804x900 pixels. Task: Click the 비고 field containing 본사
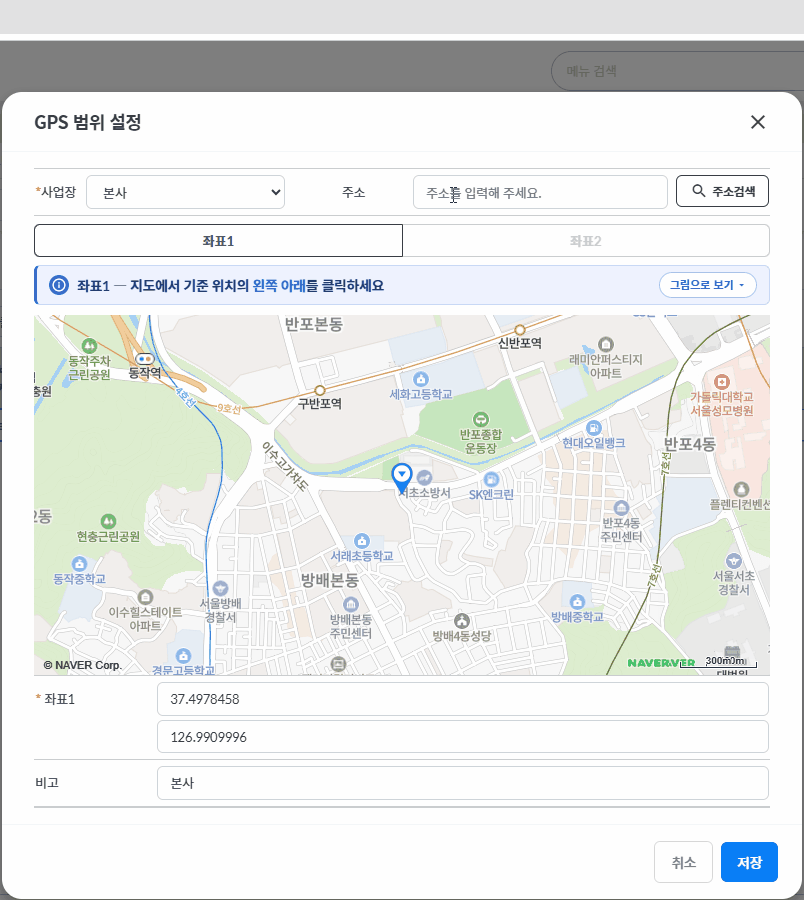[x=463, y=783]
